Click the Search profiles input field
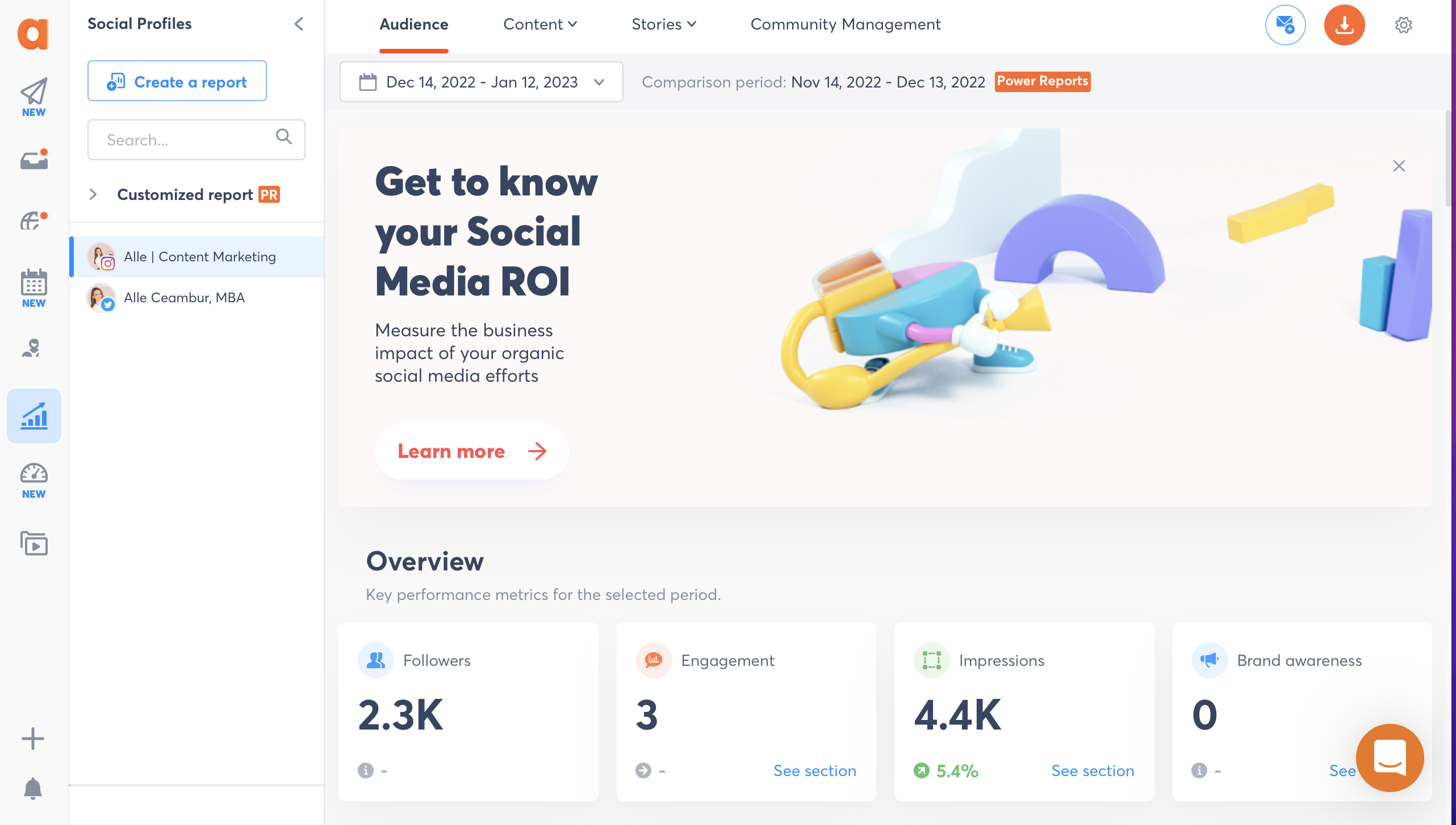This screenshot has height=825, width=1456. [x=197, y=140]
